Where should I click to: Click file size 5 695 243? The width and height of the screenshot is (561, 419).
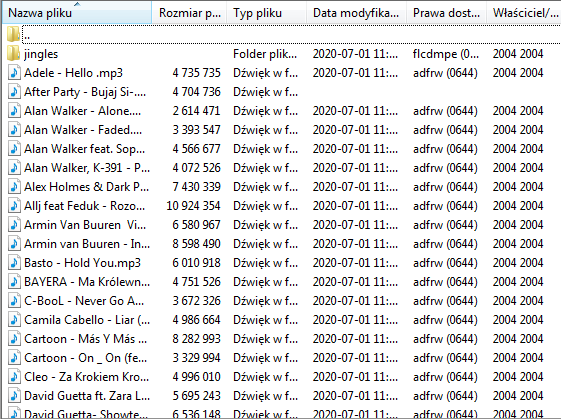click(196, 395)
